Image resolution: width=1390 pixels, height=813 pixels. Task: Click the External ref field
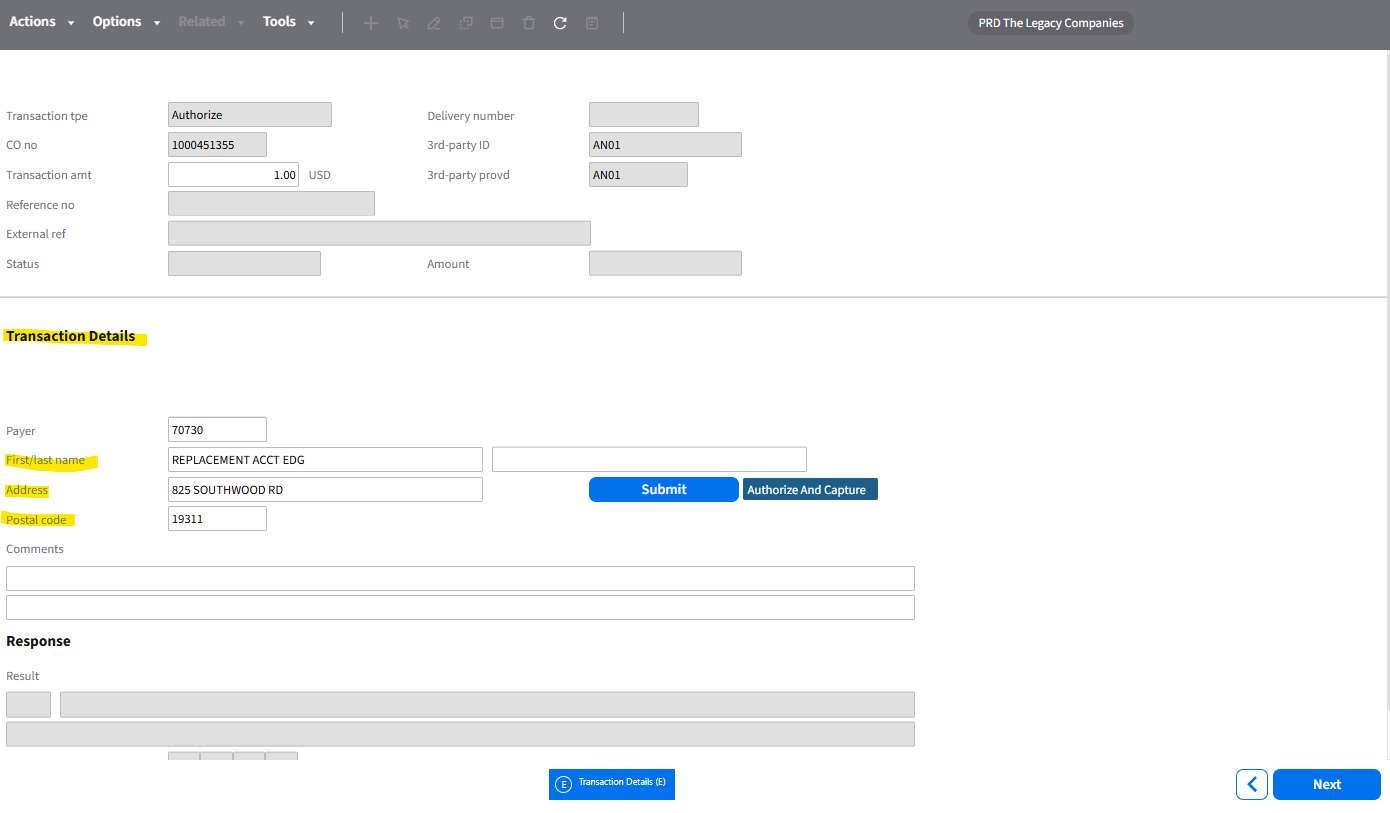coord(379,233)
